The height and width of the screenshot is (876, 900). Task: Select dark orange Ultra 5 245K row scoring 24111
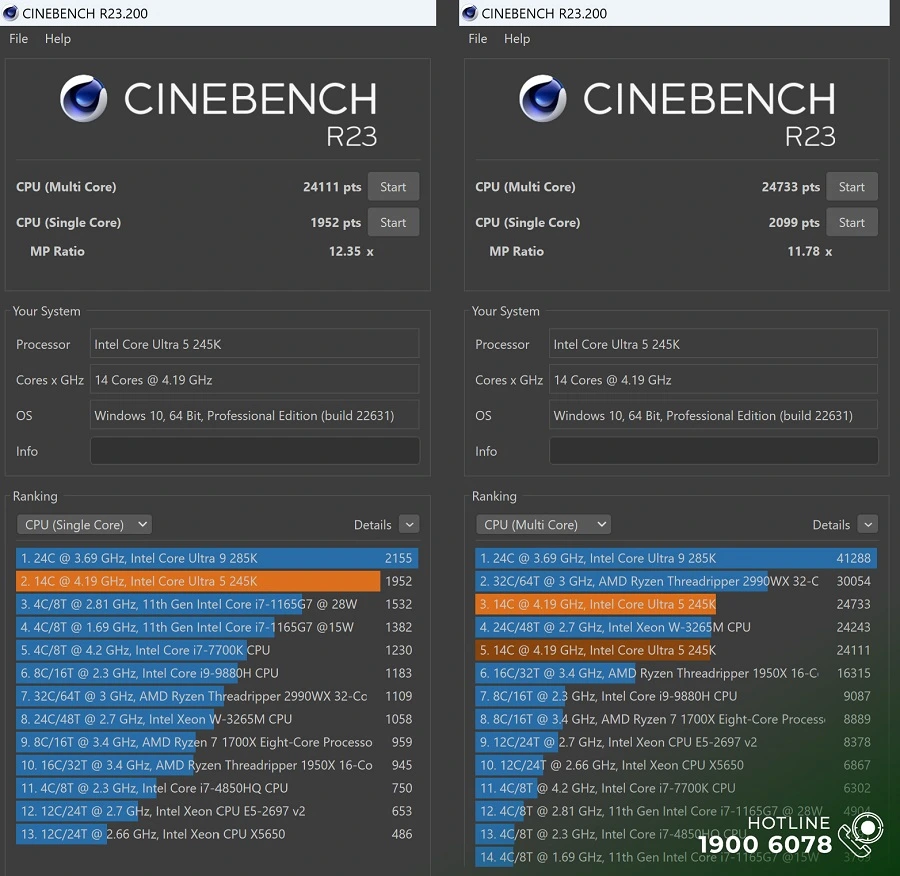676,650
